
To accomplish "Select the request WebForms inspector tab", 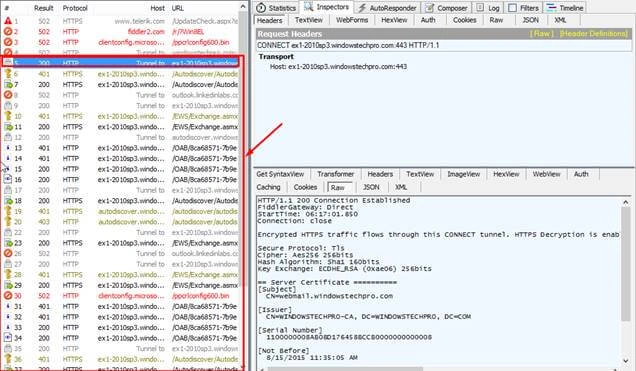I will point(352,20).
